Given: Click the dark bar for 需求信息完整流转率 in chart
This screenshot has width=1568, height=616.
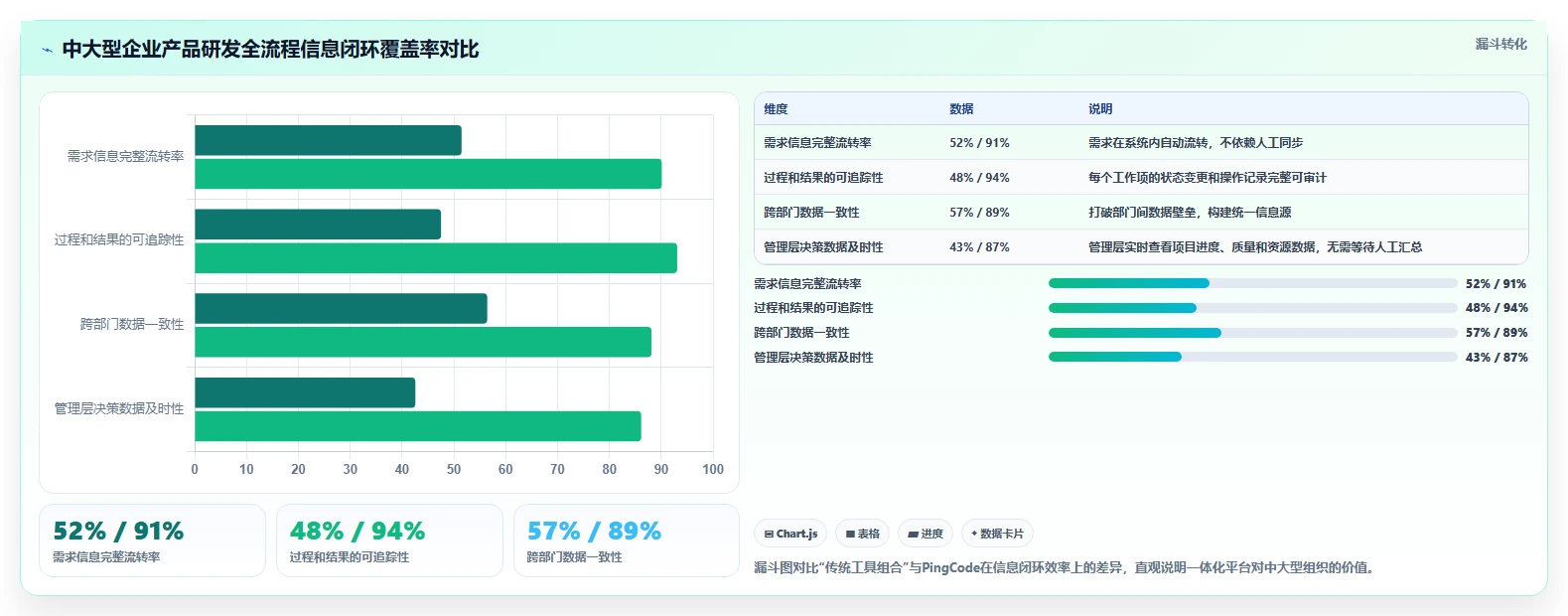Looking at the screenshot, I should coord(329,140).
